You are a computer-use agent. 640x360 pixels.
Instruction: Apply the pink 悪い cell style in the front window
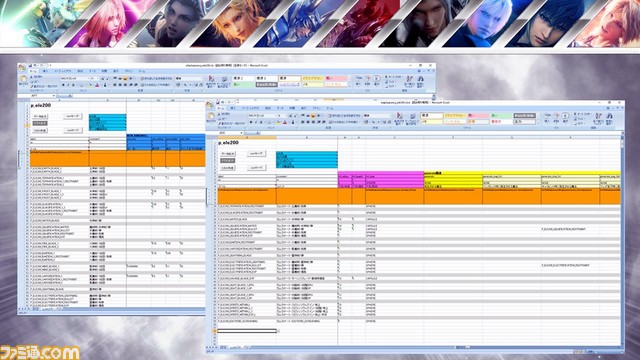(478, 116)
